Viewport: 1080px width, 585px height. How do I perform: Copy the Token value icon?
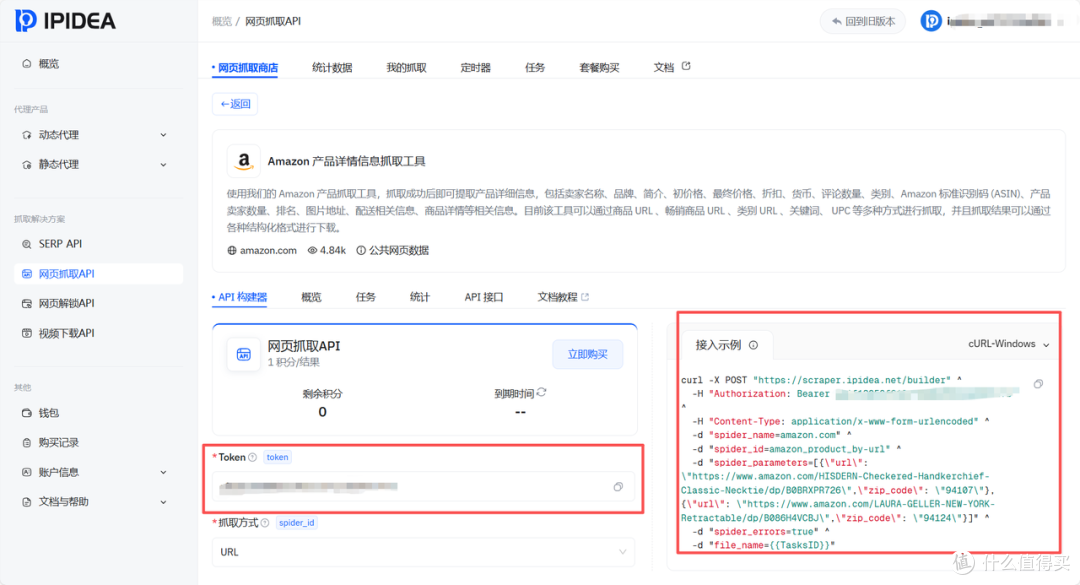click(x=618, y=486)
